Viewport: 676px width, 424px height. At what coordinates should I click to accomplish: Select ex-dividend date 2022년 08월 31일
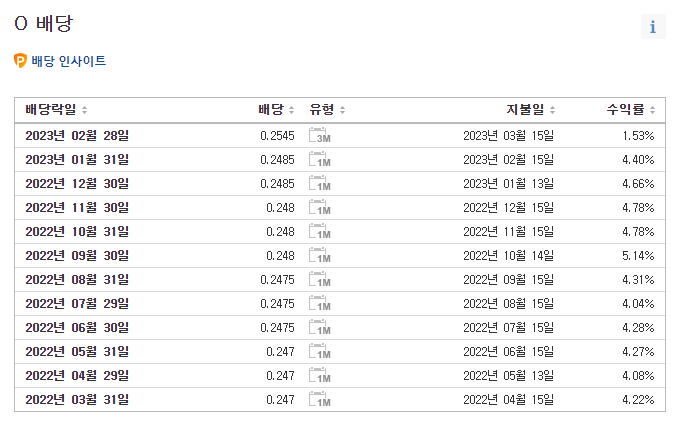tap(77, 280)
